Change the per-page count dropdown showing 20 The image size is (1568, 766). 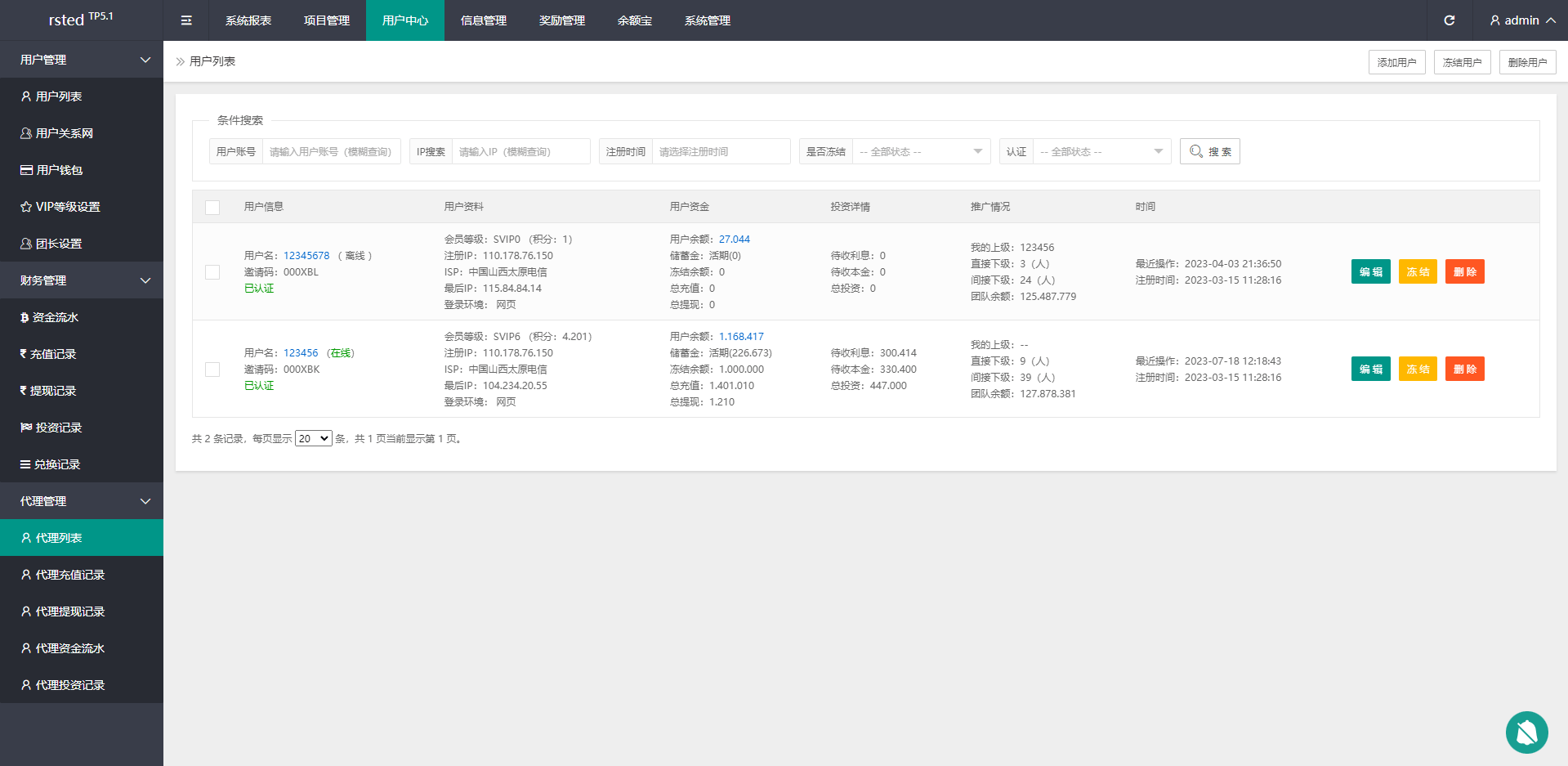pyautogui.click(x=313, y=439)
